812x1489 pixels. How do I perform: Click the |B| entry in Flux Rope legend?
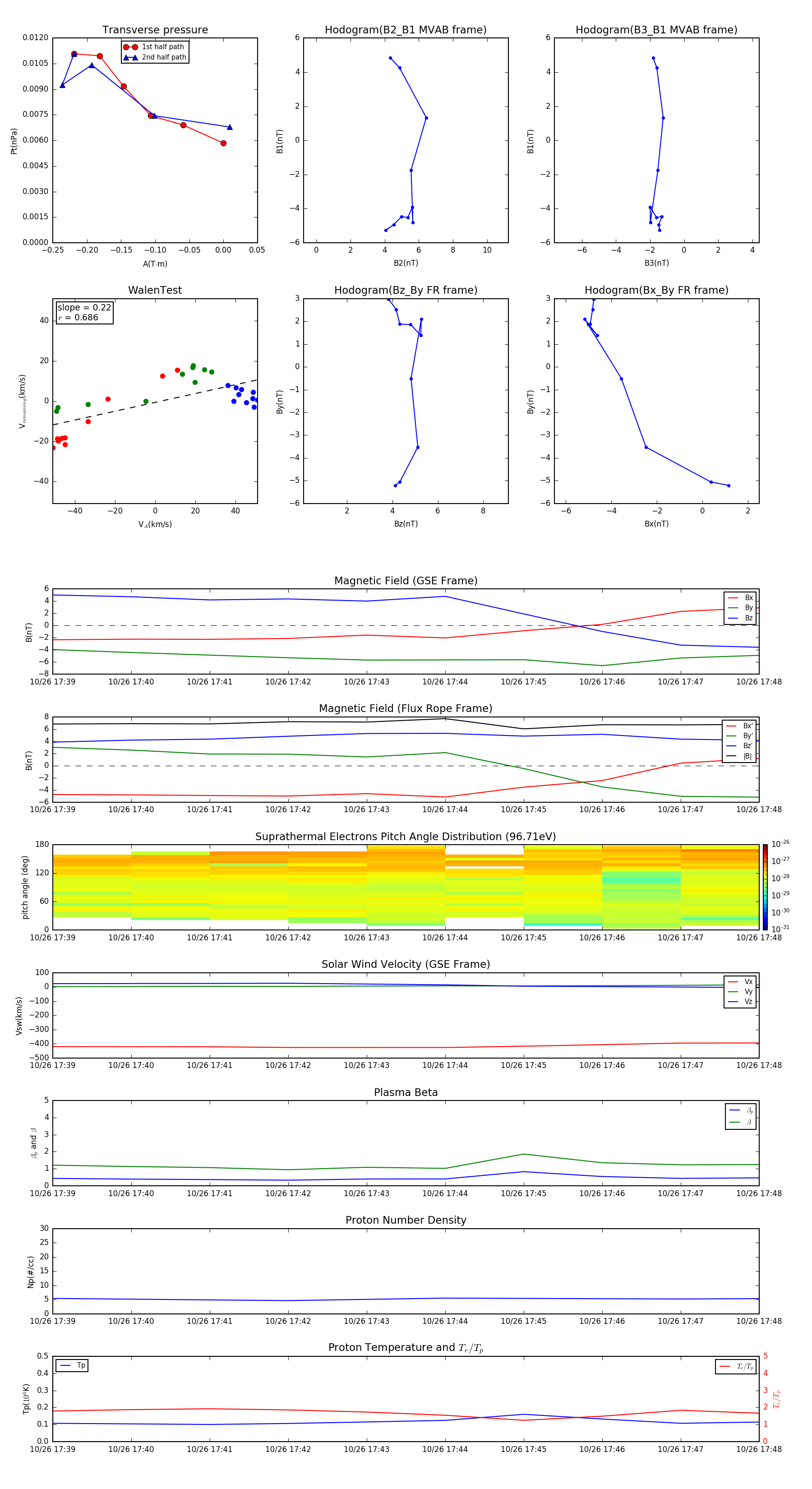[740, 756]
